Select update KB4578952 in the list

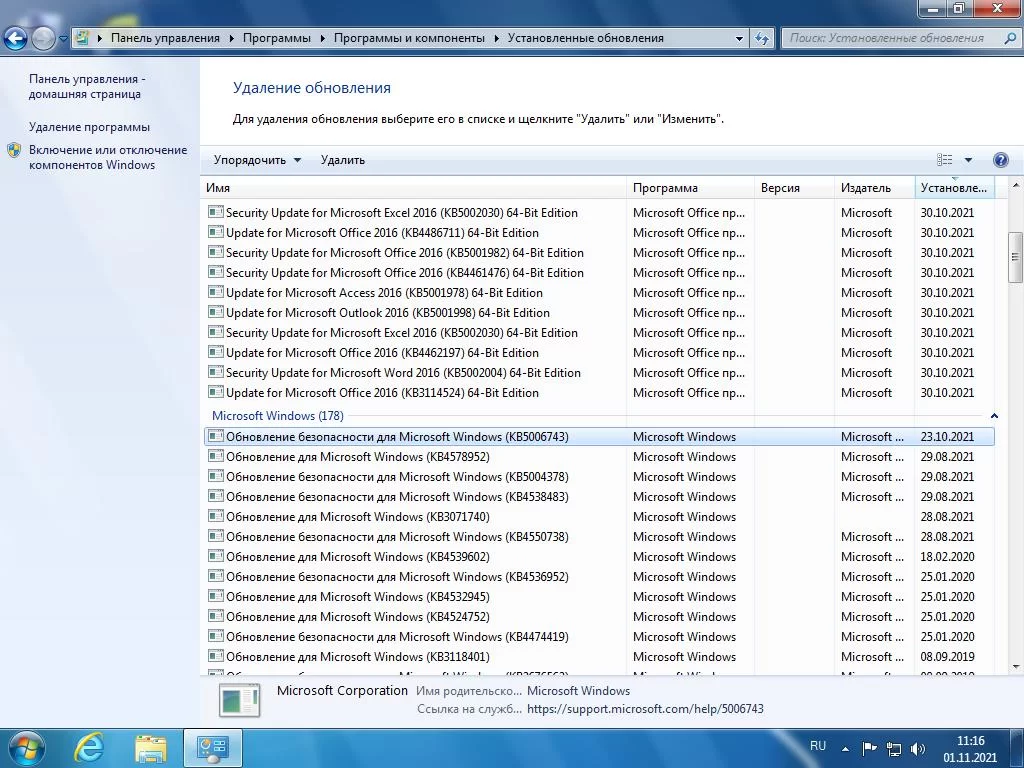[357, 457]
